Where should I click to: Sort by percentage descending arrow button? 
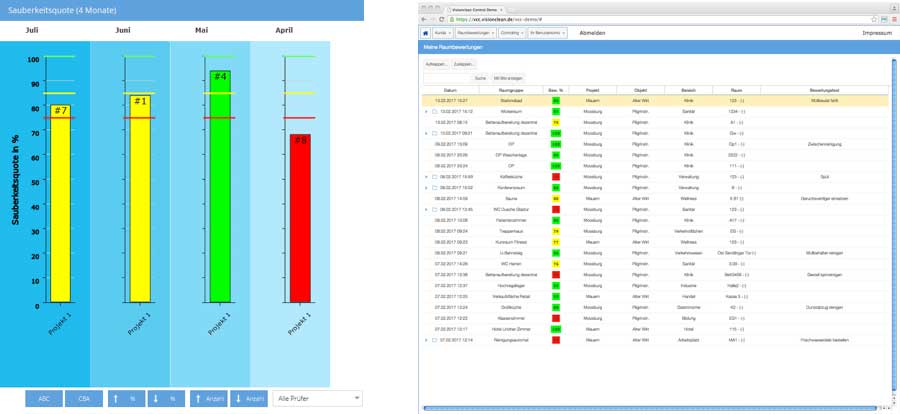(167, 398)
